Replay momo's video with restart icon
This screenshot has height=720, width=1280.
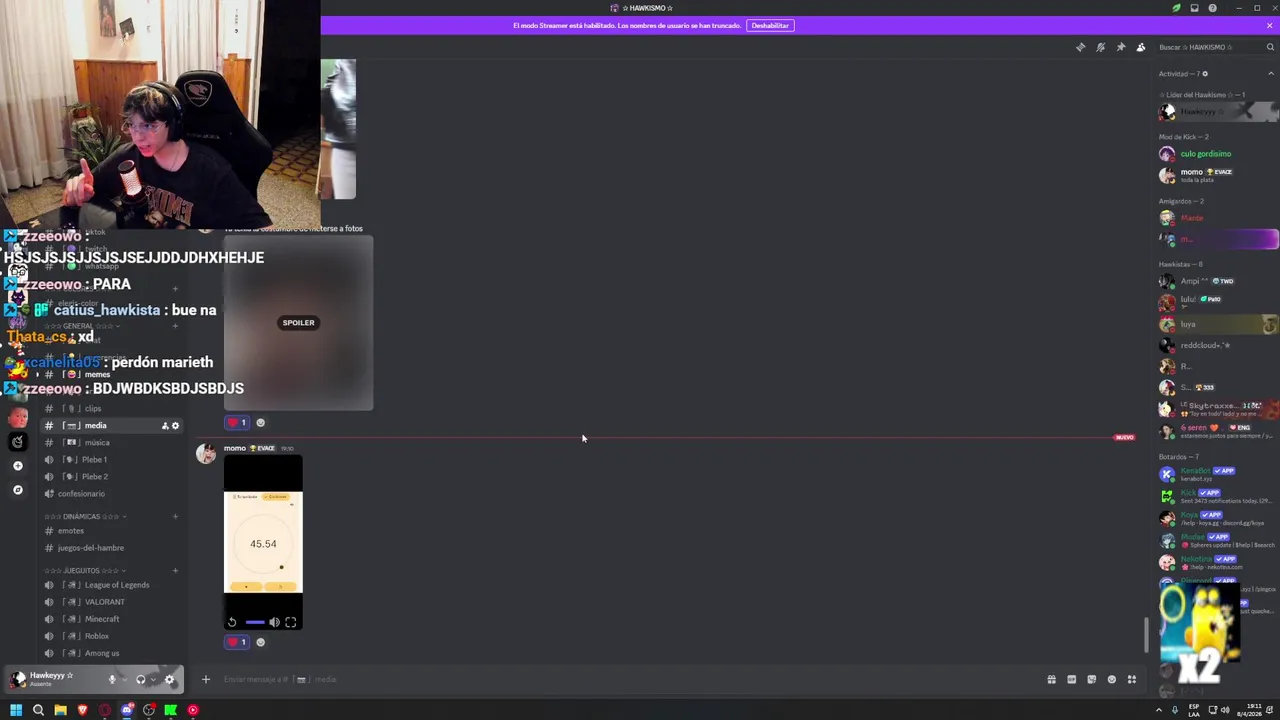pos(232,622)
